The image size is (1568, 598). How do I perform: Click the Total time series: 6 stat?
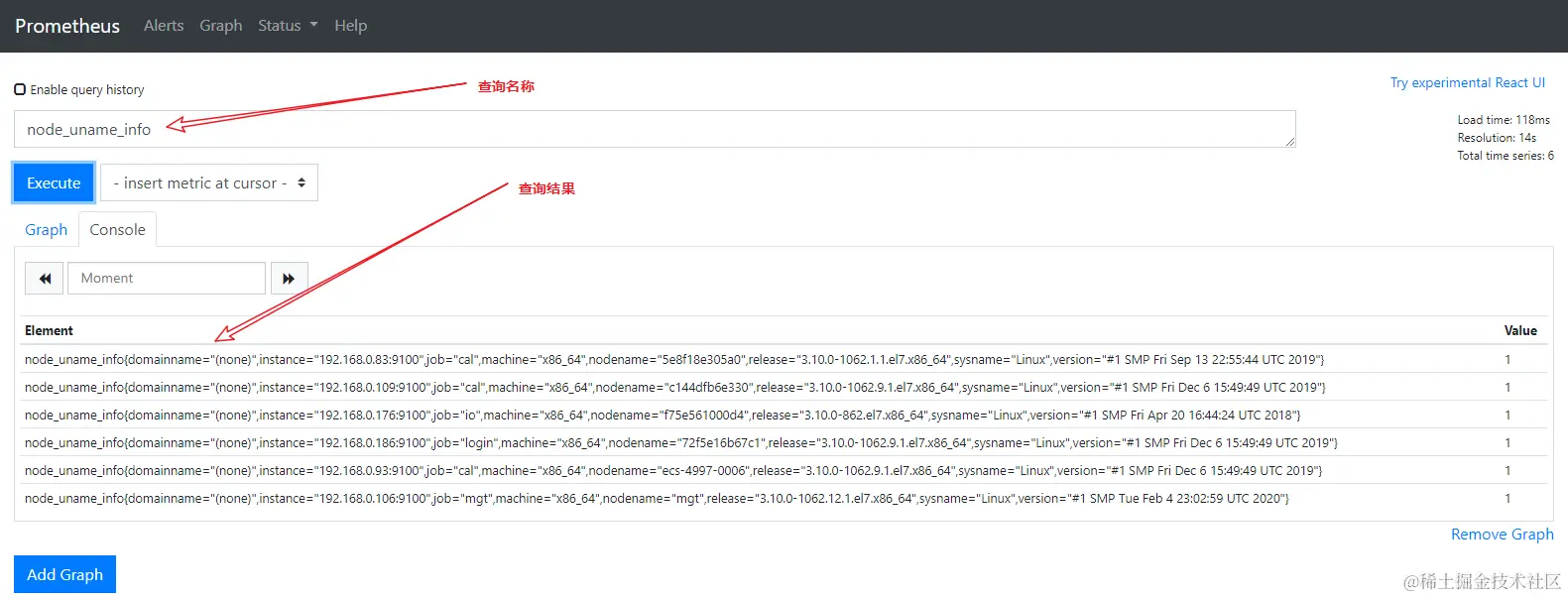1506,156
